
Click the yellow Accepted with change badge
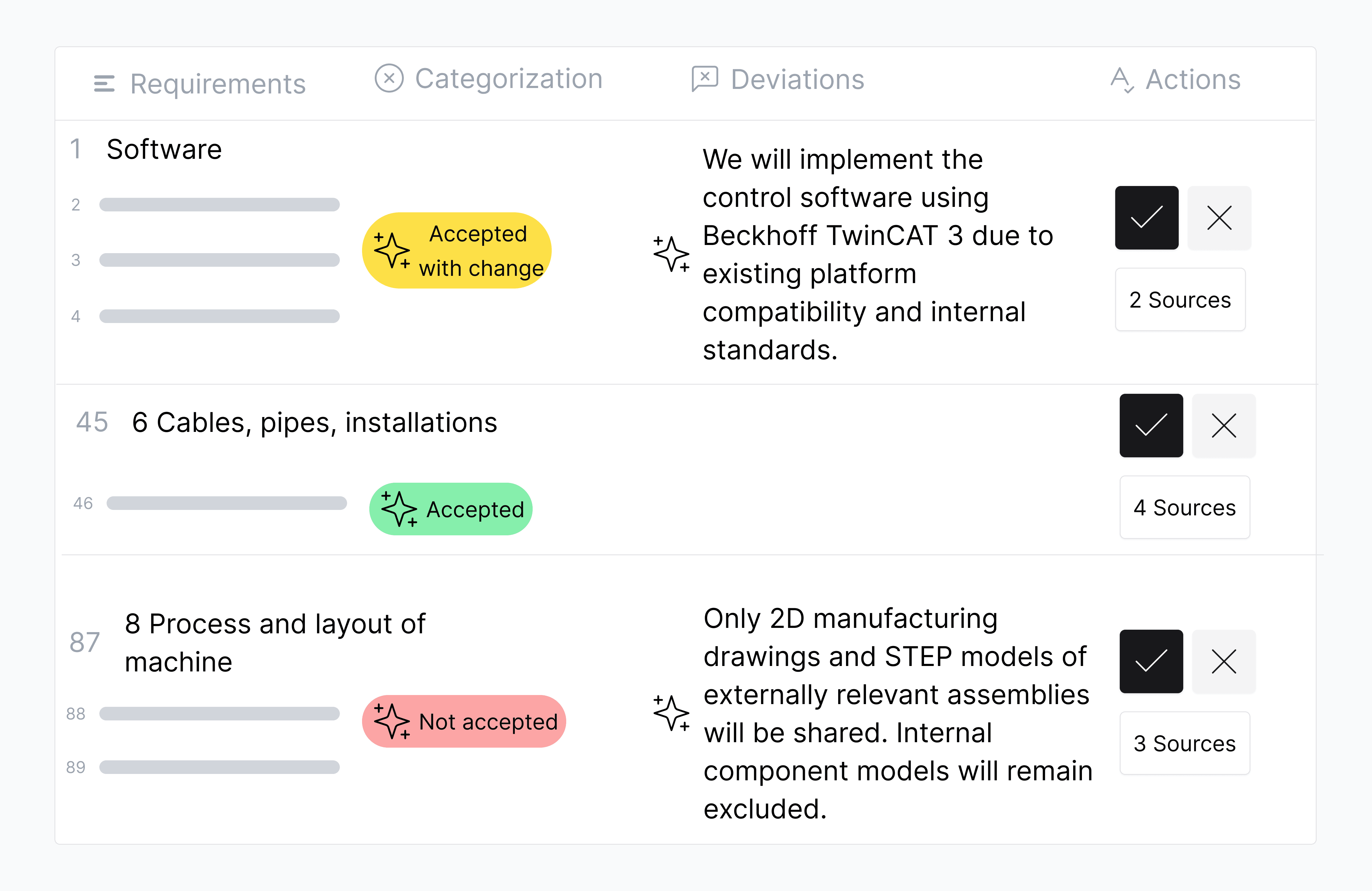pos(456,251)
